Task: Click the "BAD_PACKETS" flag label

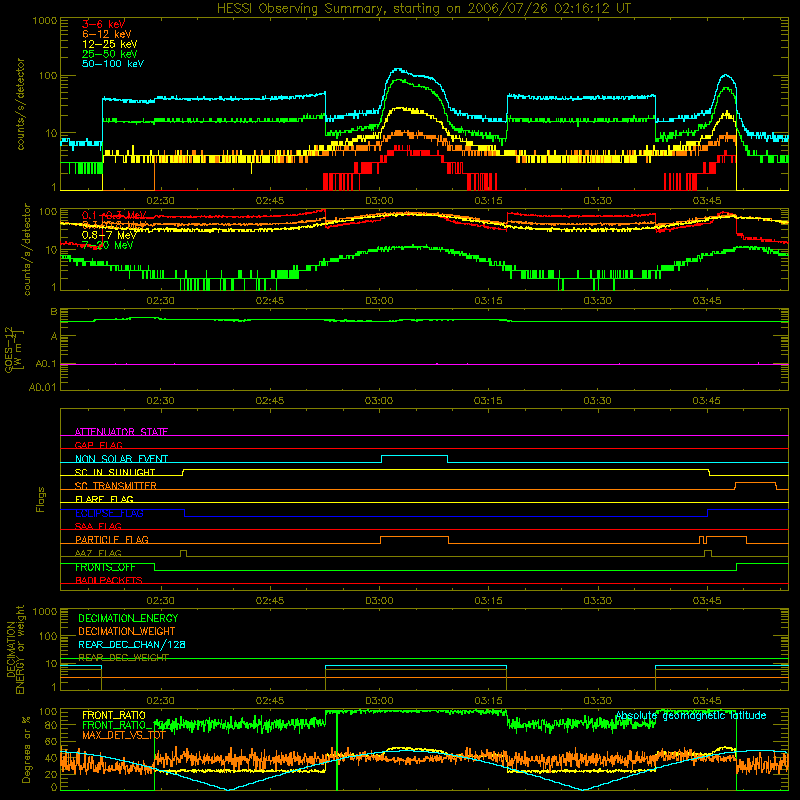Action: pyautogui.click(x=109, y=580)
